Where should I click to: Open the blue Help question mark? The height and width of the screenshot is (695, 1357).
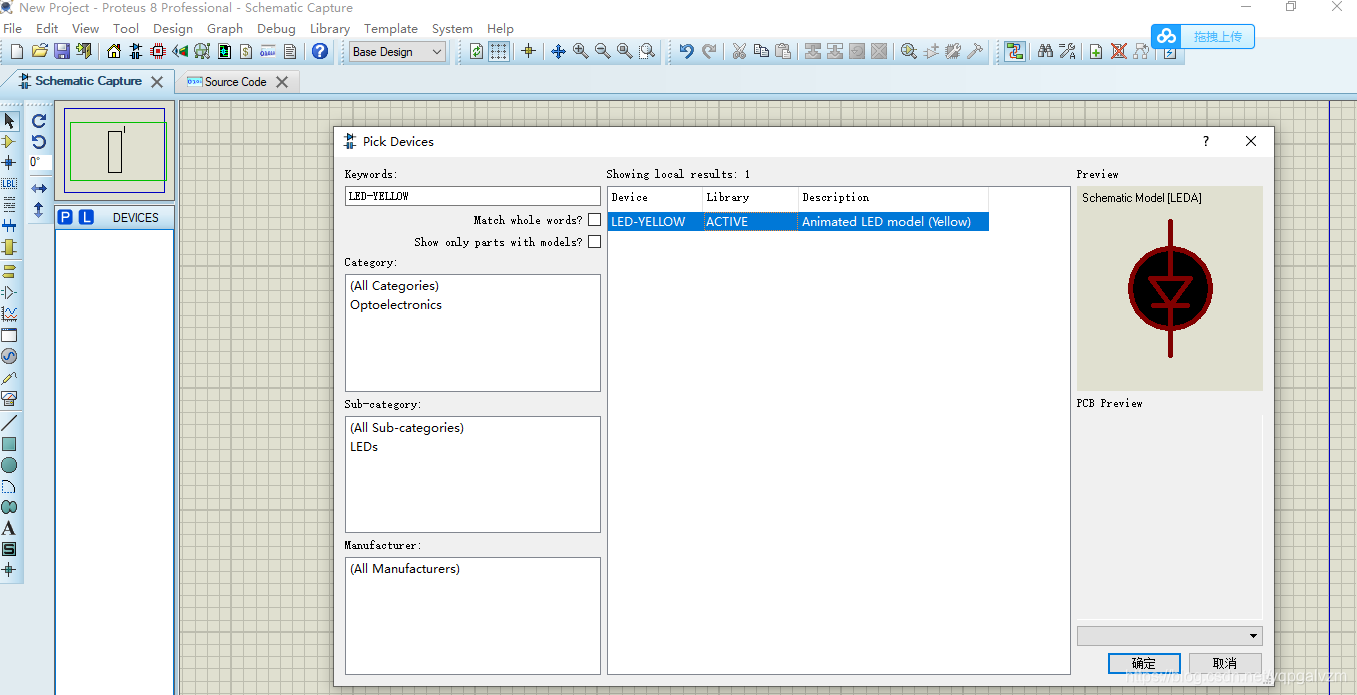pos(320,51)
